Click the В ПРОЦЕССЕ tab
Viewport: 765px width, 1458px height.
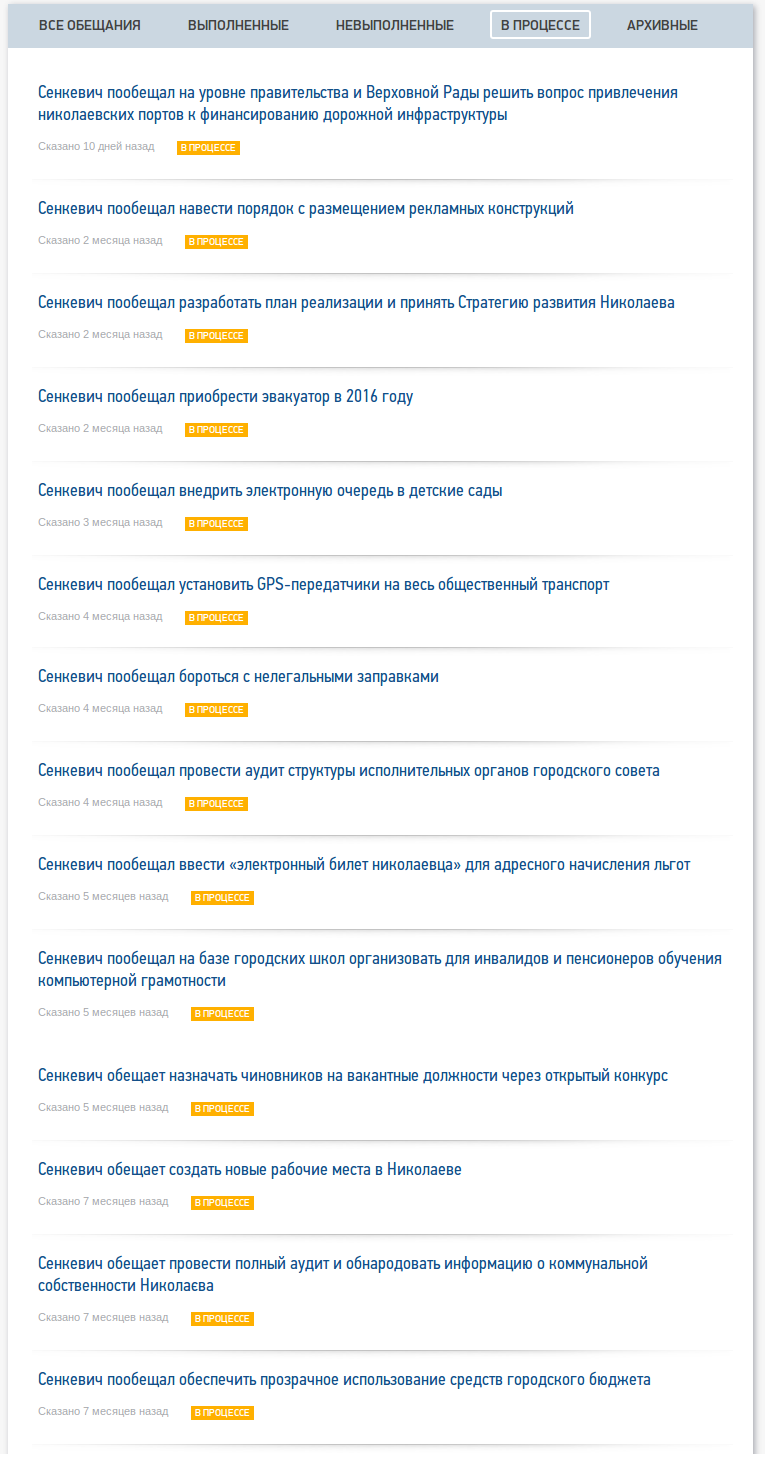[540, 25]
